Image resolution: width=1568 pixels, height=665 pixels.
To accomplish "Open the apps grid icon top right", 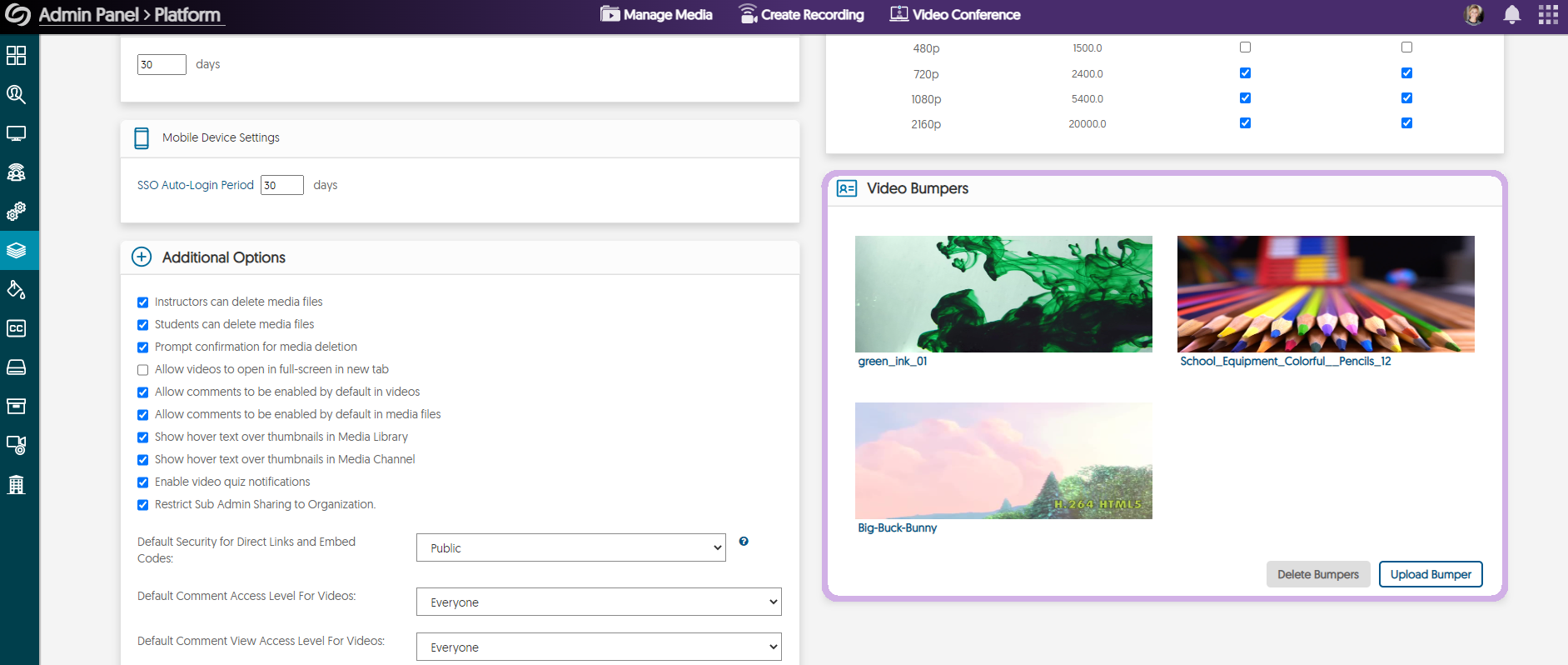I will point(1548,15).
